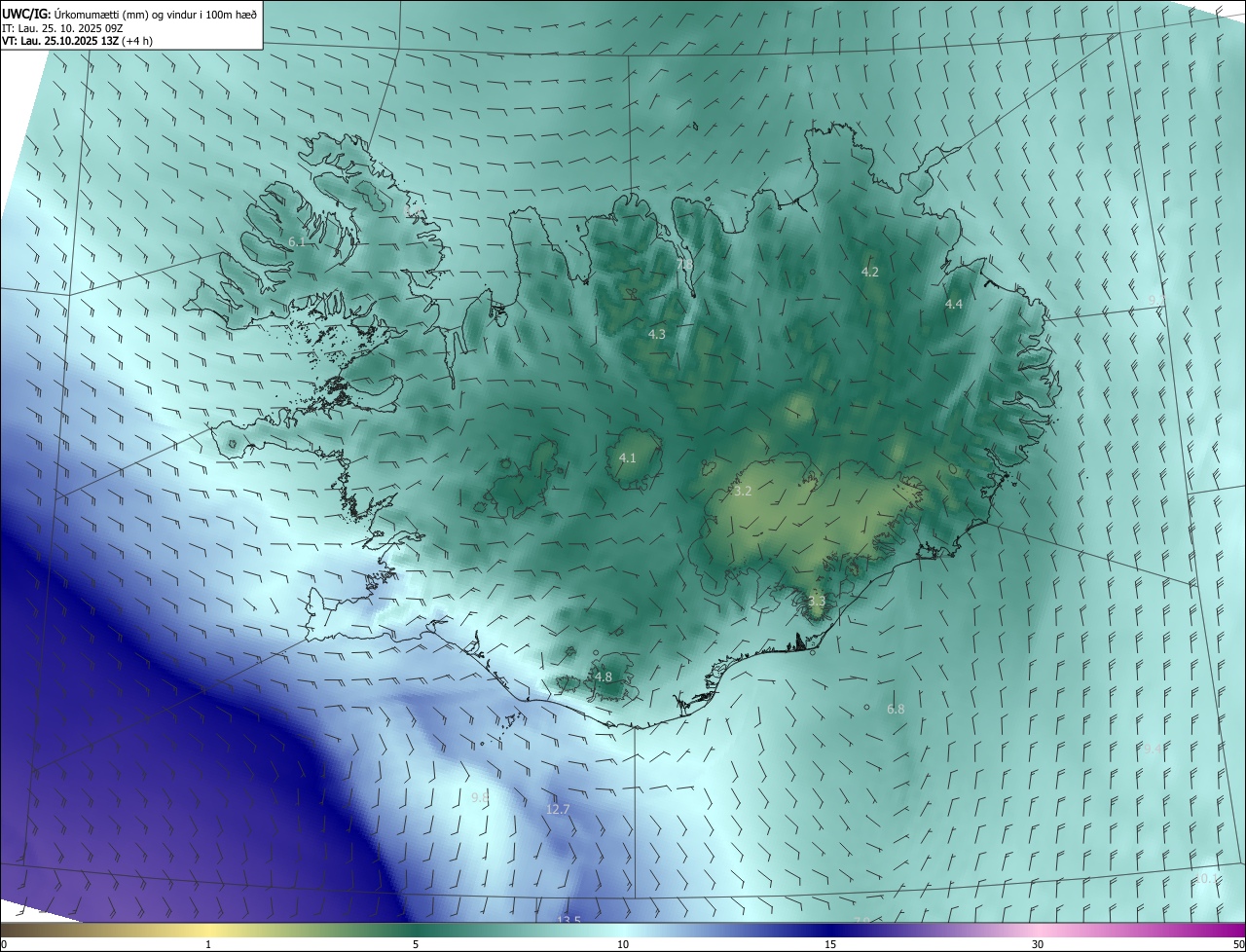Click the color scale label 1

point(208,944)
